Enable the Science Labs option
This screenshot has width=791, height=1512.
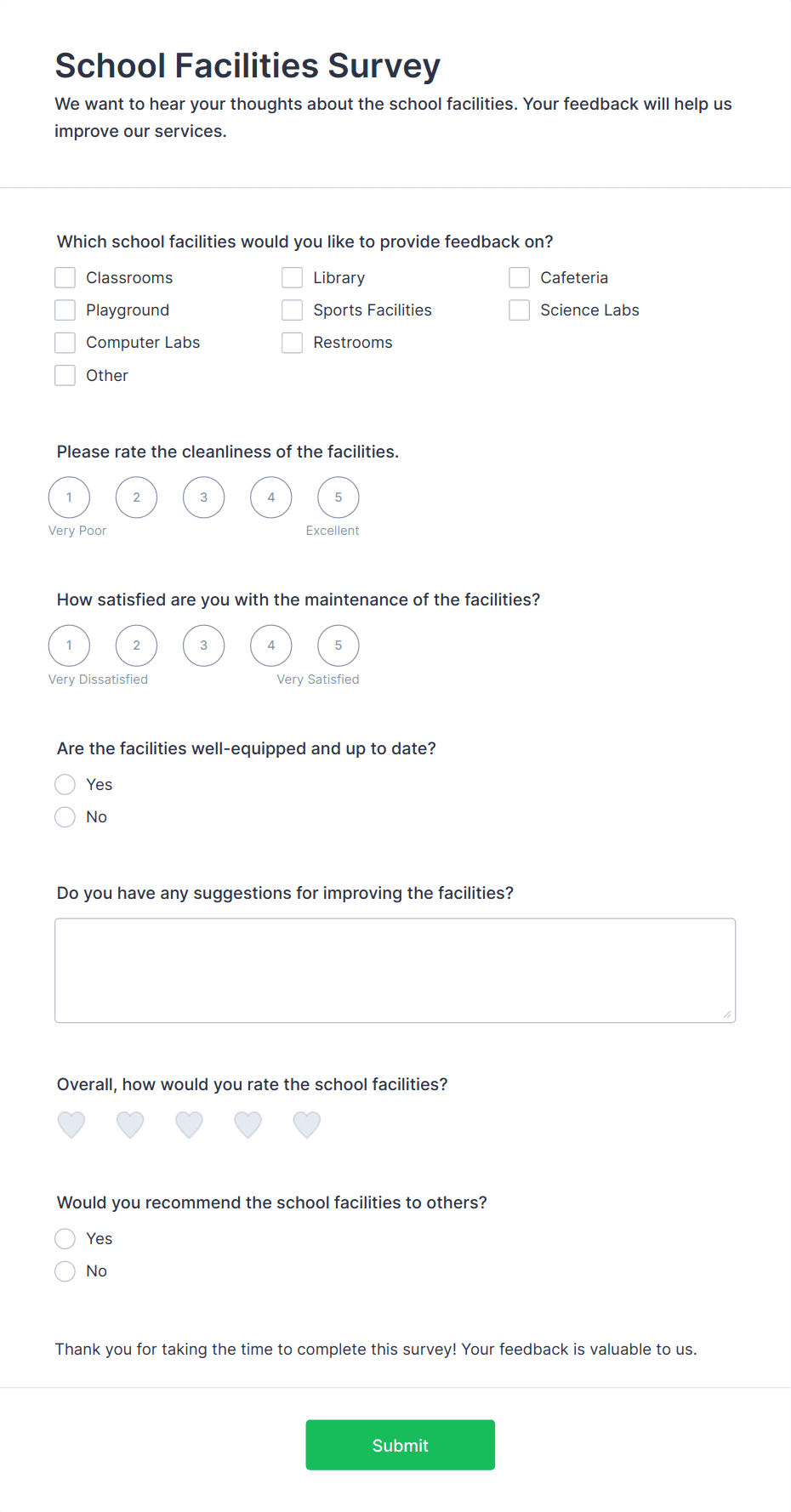click(519, 310)
